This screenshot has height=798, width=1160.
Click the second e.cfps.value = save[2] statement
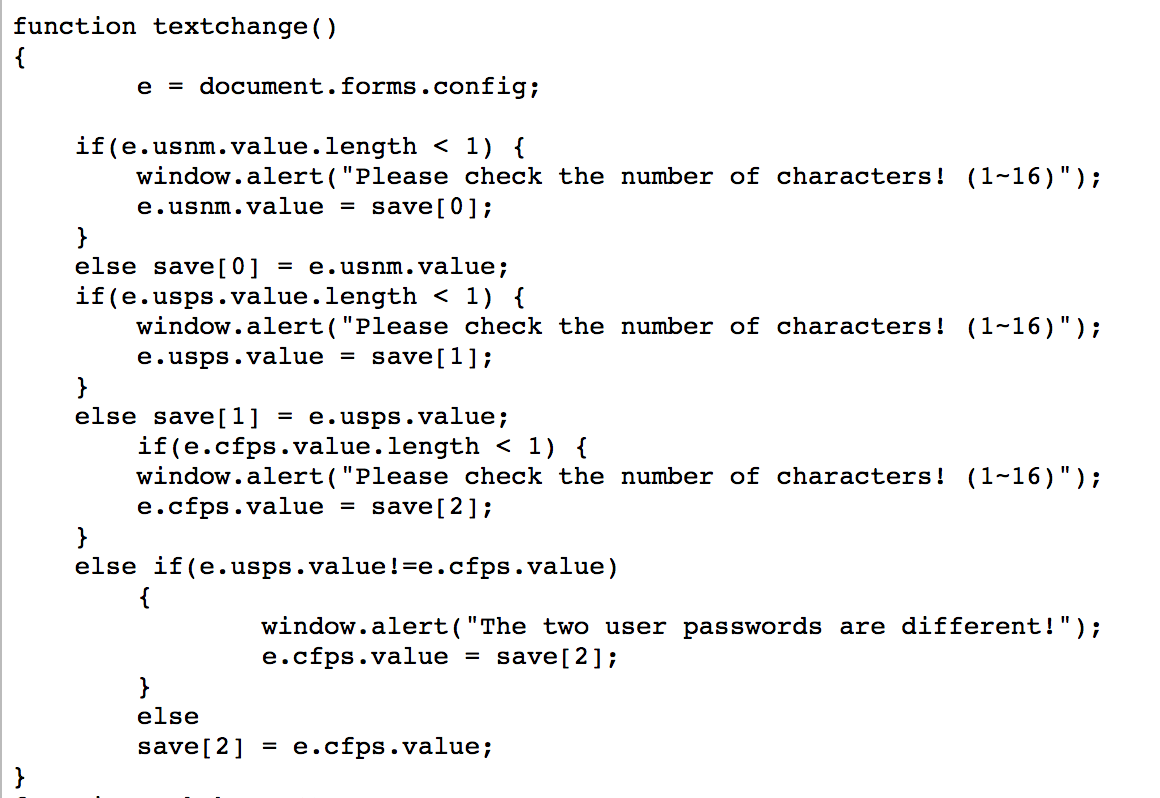439,657
